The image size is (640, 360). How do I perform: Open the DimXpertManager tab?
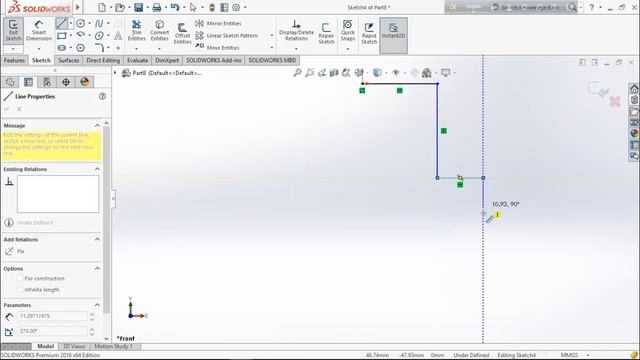point(66,82)
